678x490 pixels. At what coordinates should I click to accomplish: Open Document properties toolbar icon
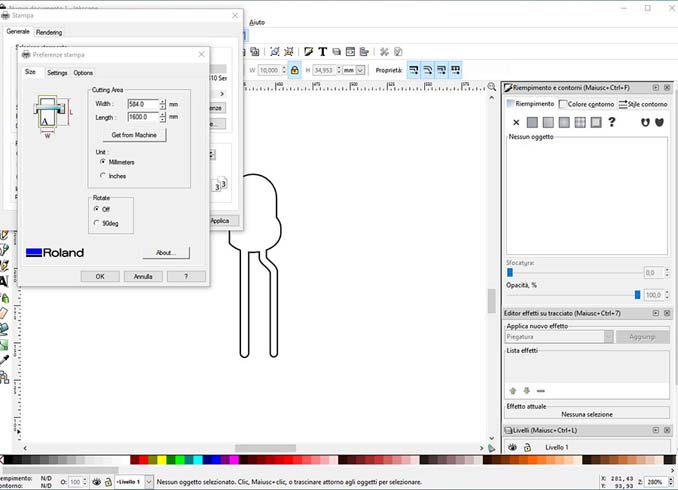[398, 52]
